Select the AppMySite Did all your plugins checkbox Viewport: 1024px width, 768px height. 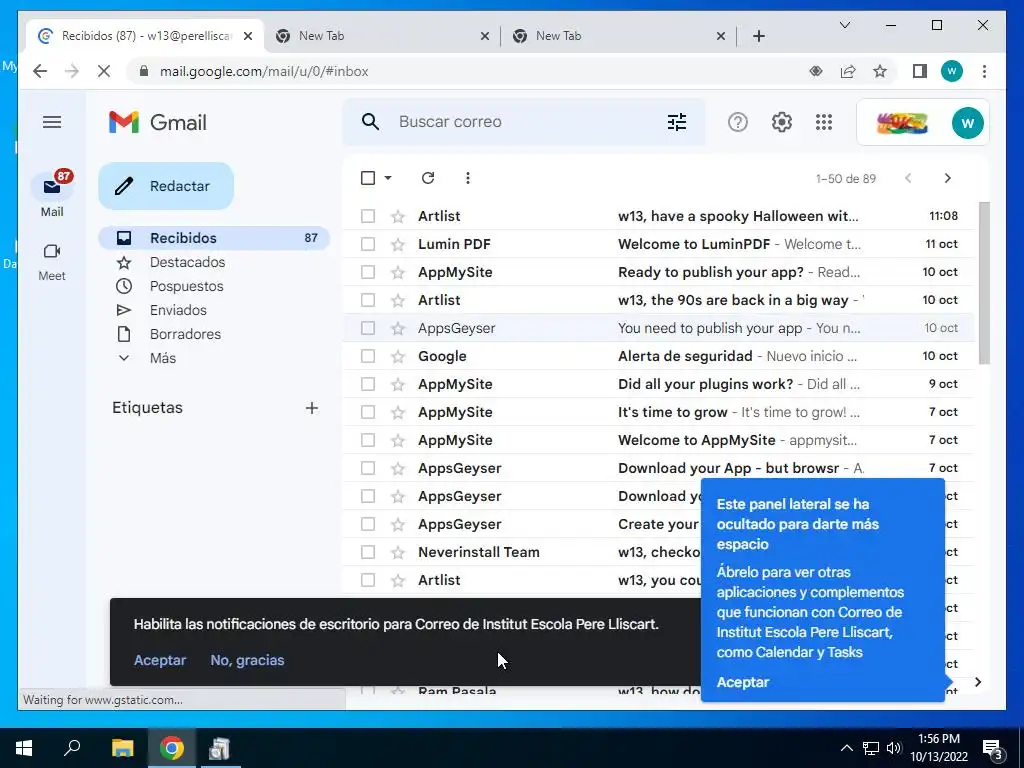(x=368, y=384)
